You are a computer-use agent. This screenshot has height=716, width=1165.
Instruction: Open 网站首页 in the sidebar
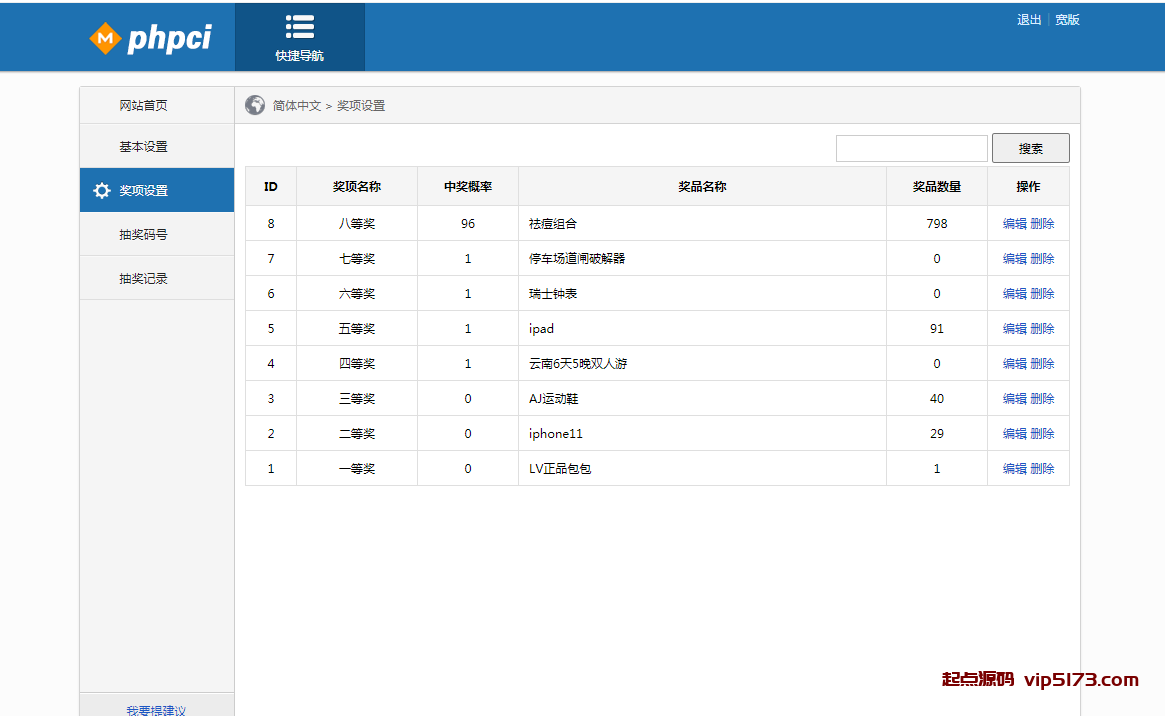(143, 105)
